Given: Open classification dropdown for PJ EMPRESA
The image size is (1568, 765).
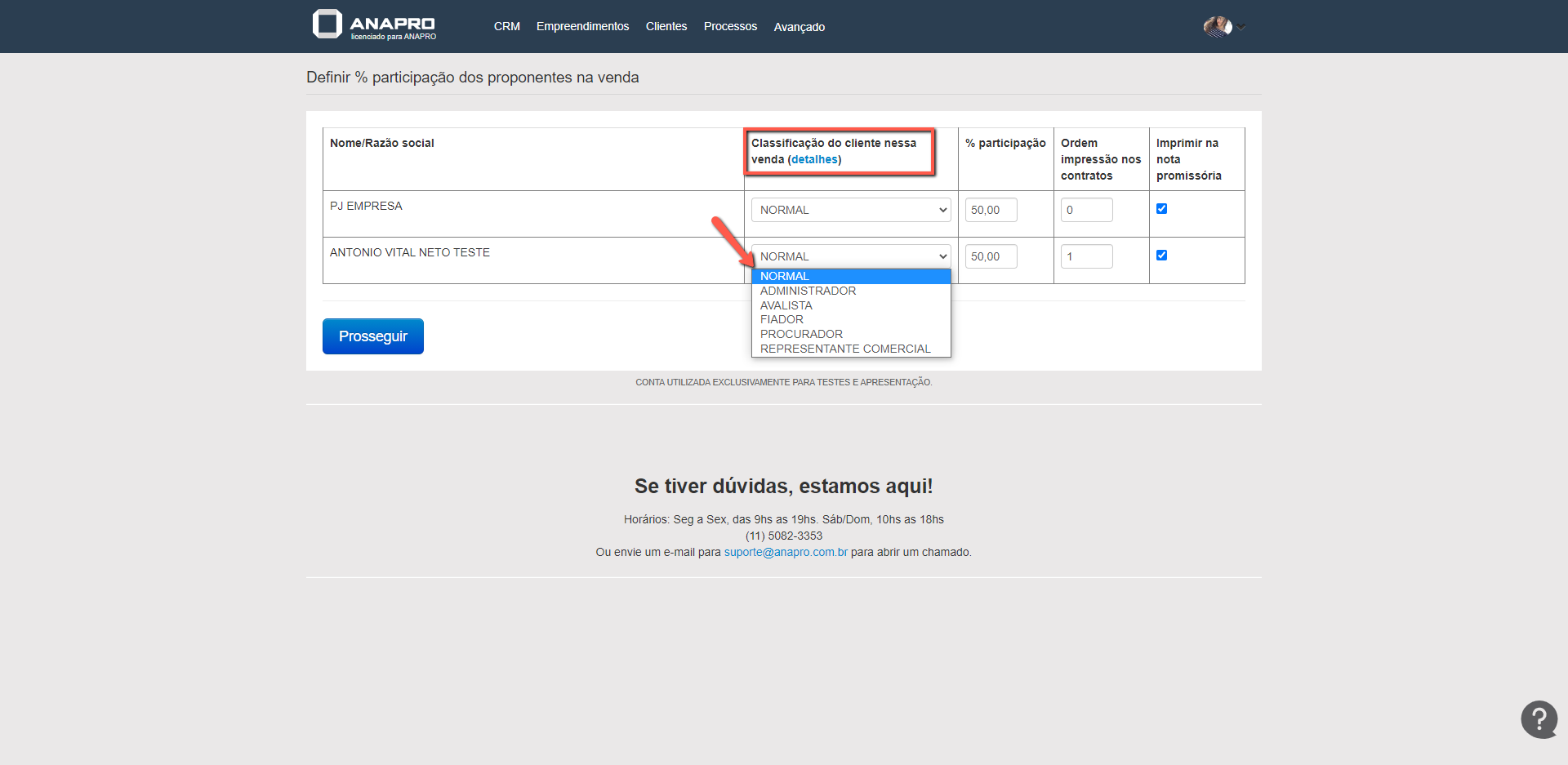Looking at the screenshot, I should pos(850,210).
